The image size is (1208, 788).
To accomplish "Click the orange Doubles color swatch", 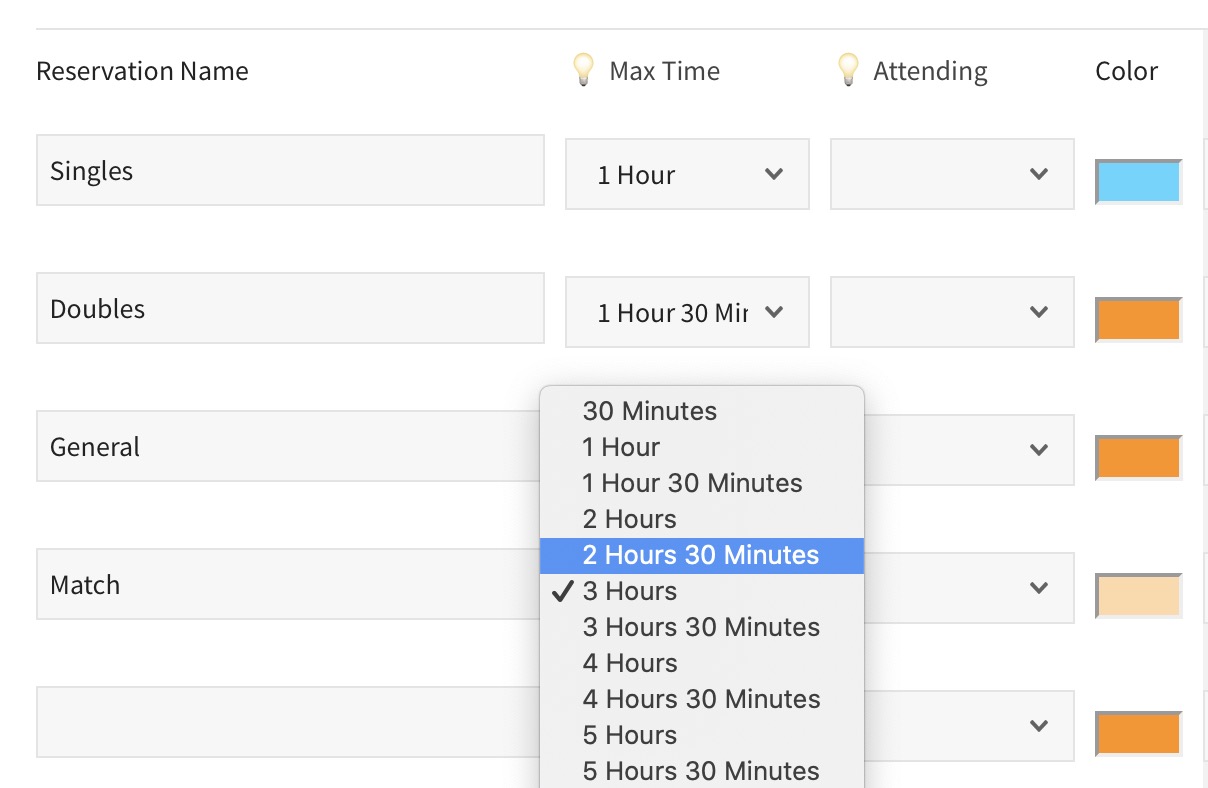I will 1138,320.
